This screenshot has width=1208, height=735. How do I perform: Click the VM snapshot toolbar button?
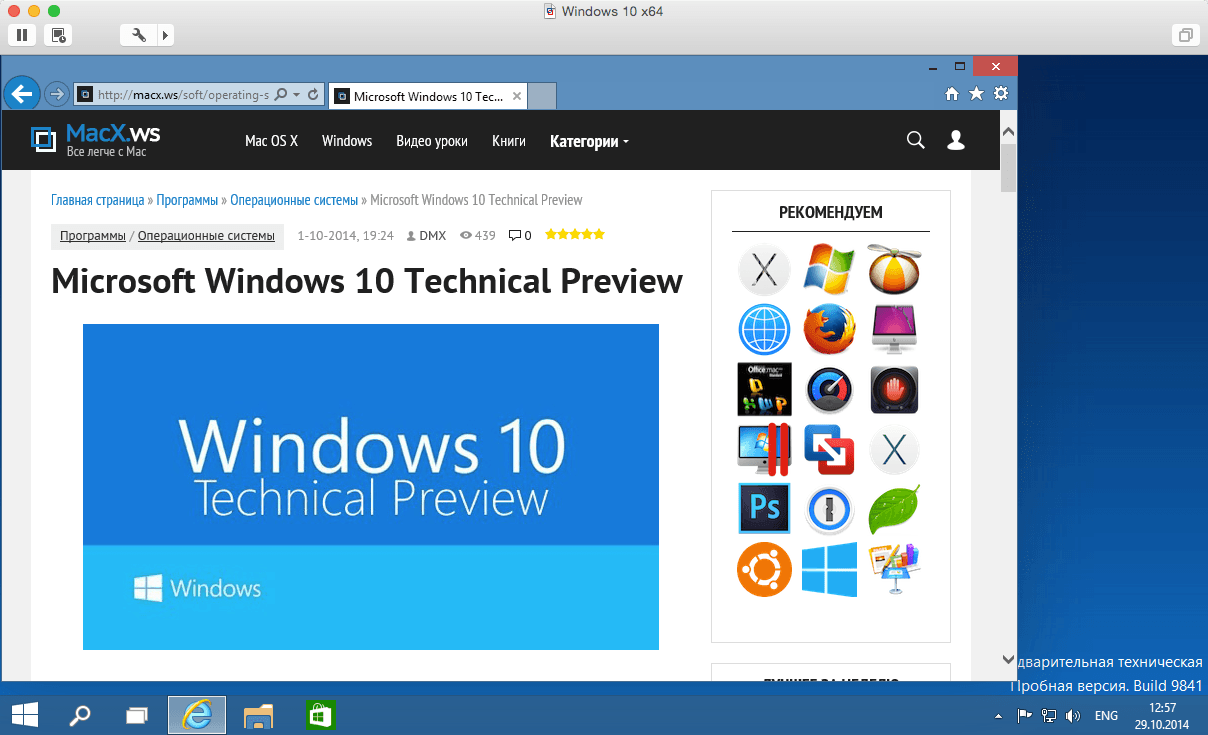[59, 35]
